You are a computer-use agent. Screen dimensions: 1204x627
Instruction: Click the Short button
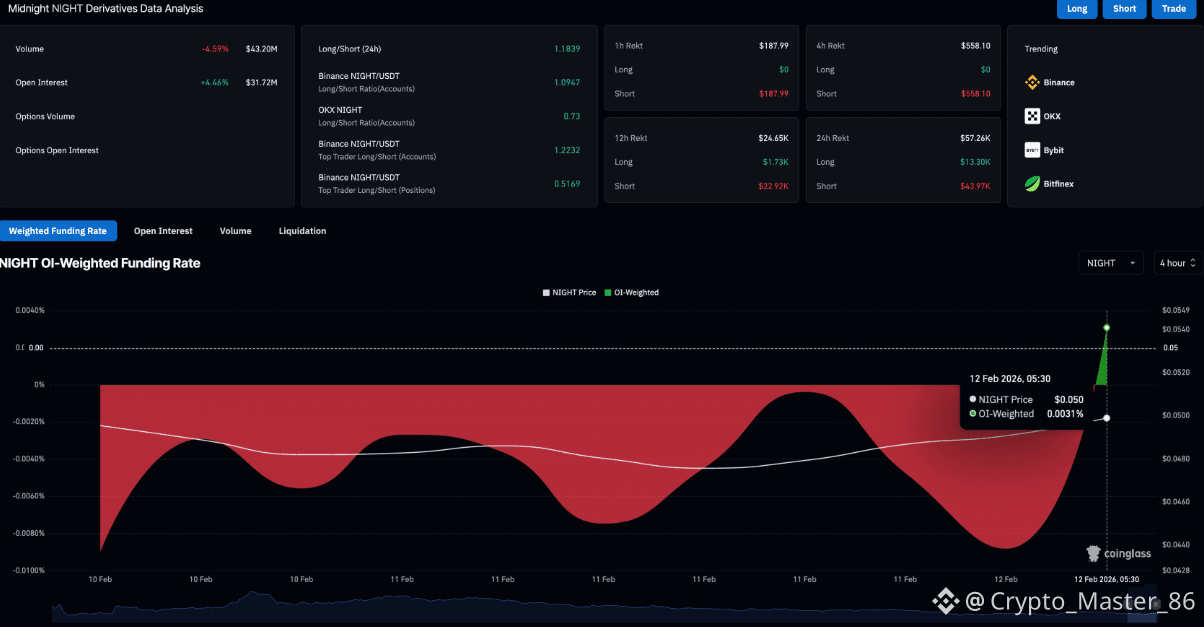pos(1124,9)
